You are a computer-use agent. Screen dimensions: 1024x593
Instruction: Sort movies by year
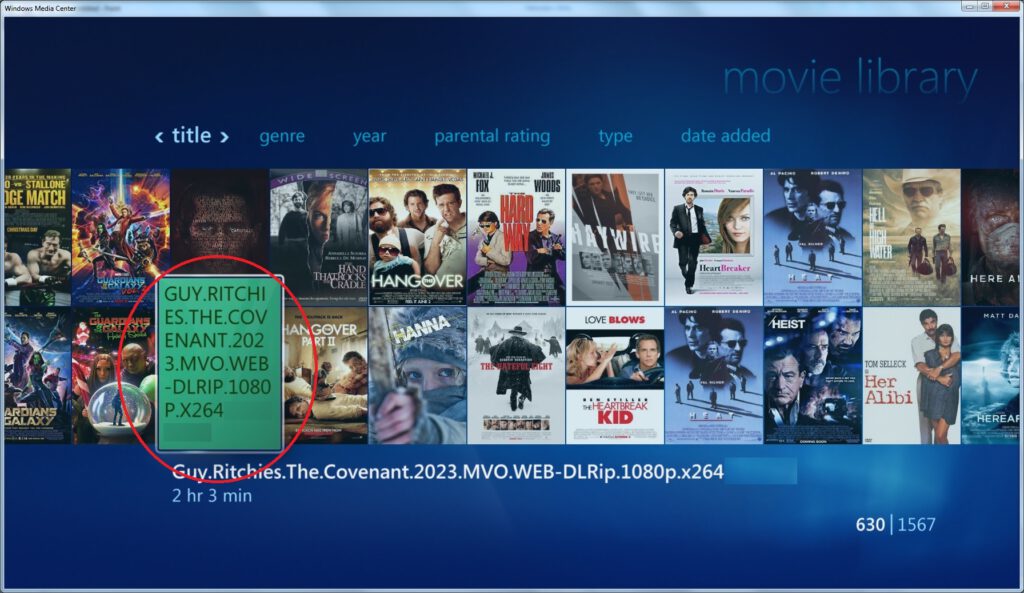370,136
